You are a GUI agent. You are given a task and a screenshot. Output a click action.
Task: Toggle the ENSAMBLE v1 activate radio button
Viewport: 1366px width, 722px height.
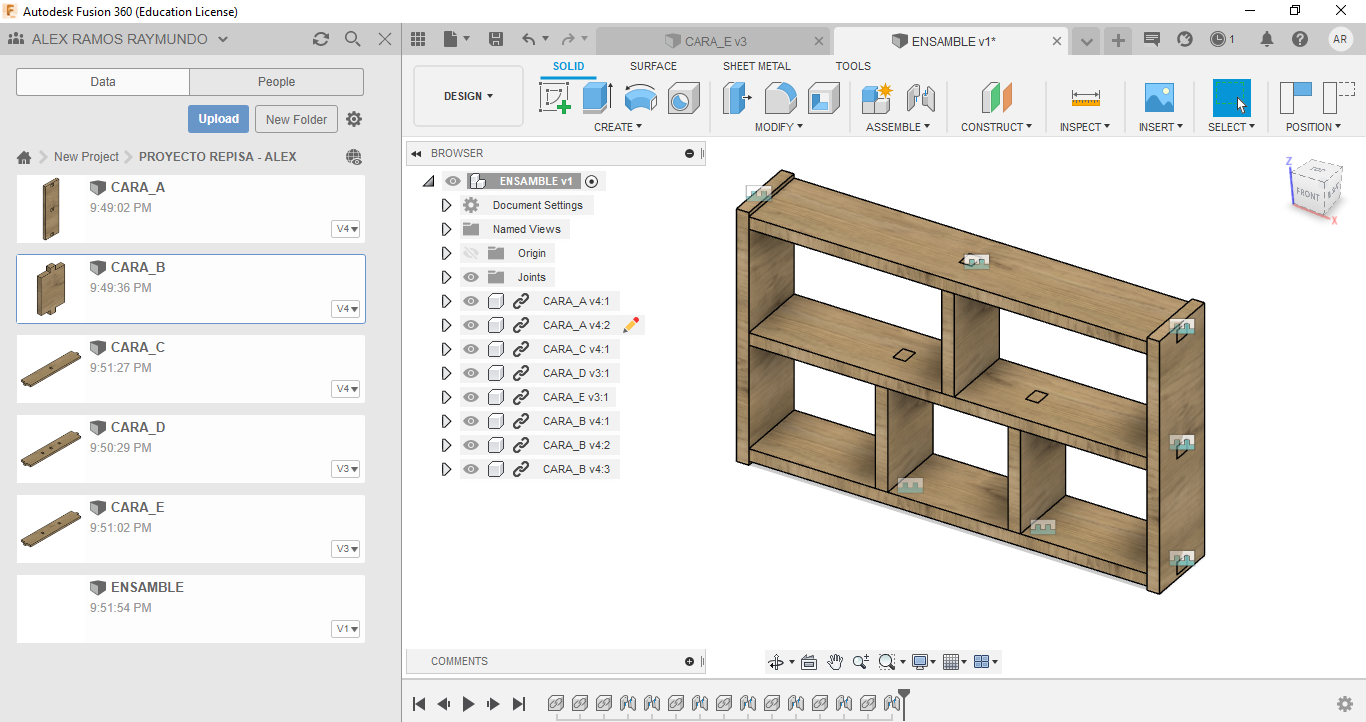(592, 181)
